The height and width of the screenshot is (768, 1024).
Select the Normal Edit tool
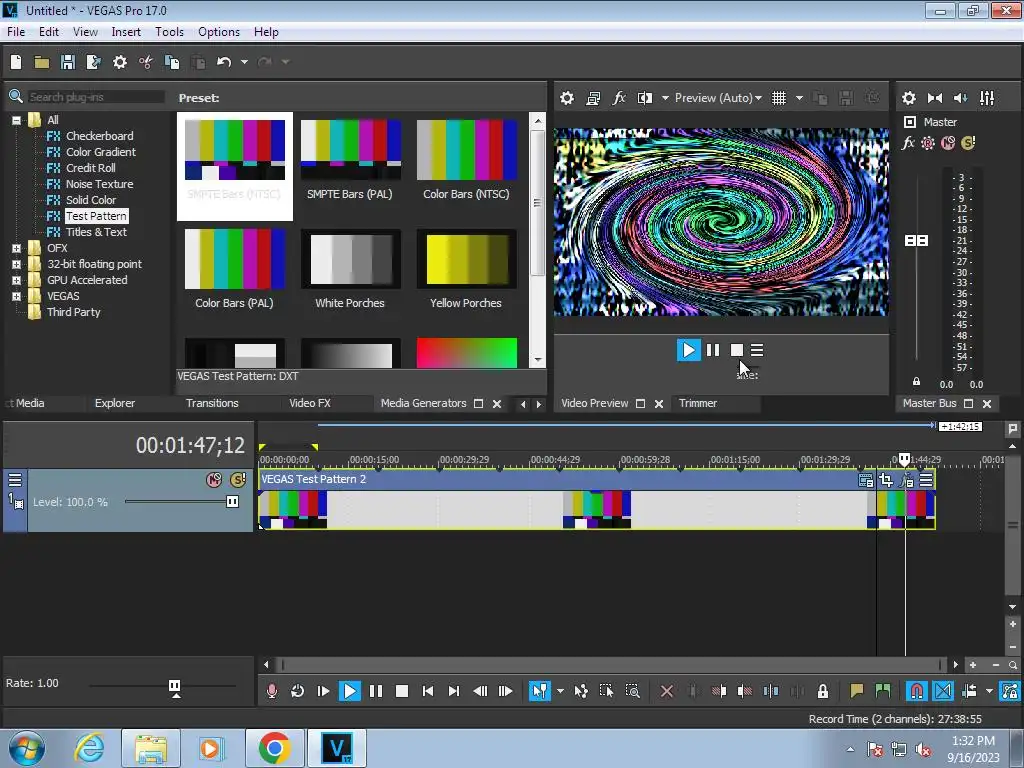tap(539, 691)
